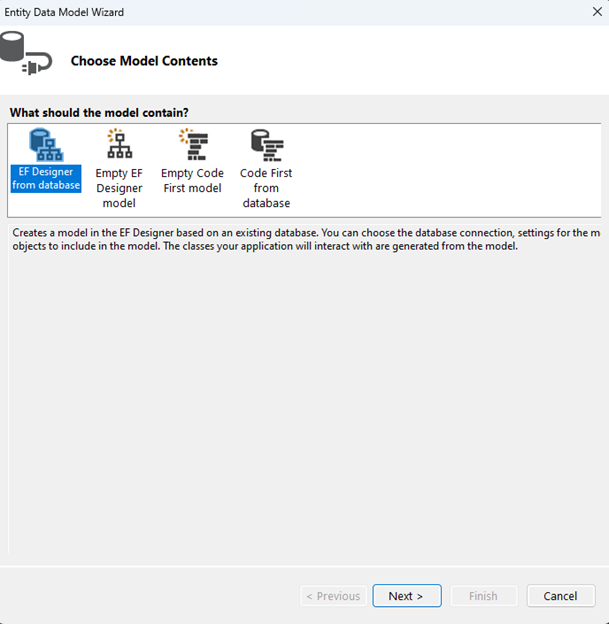Viewport: 609px width, 624px height.
Task: Click the 'Code First from database' text label
Action: coord(266,188)
